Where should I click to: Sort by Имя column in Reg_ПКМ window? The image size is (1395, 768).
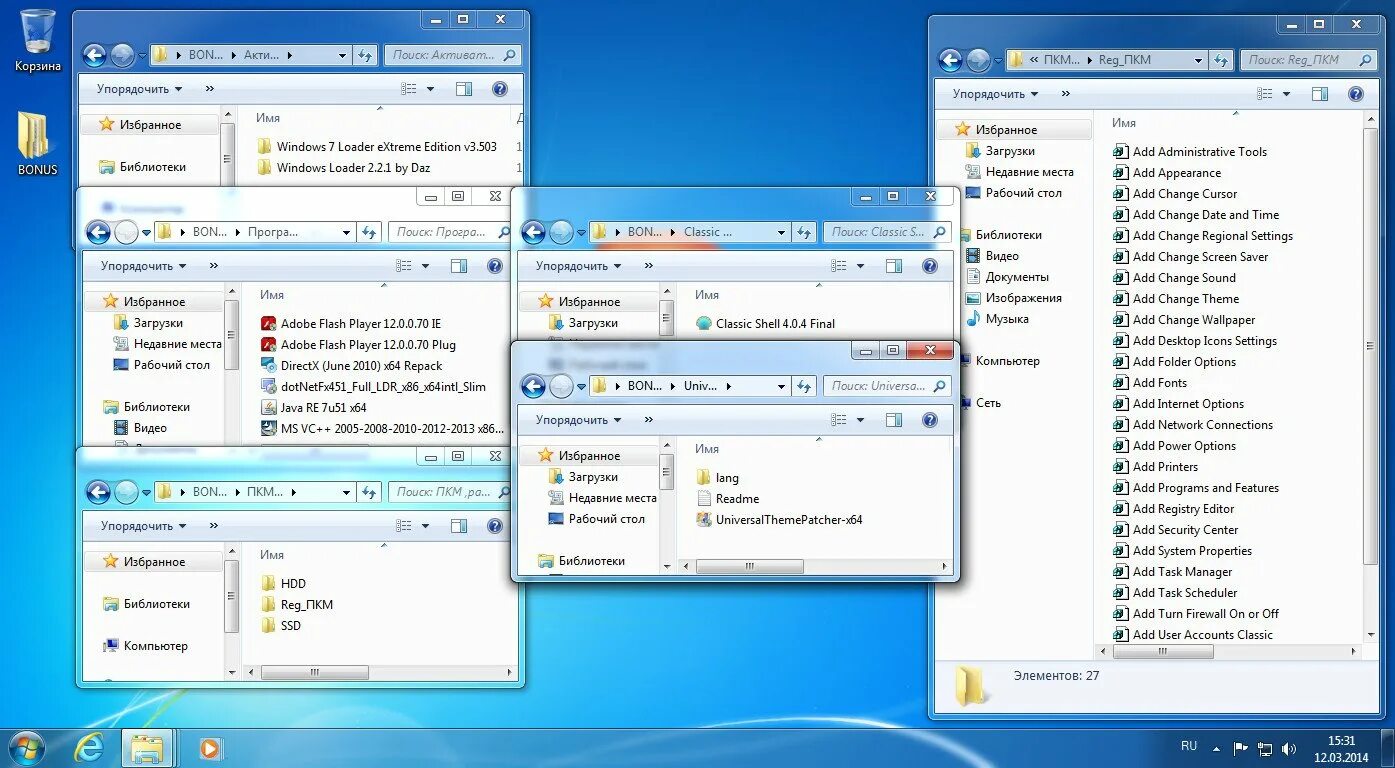pos(1124,123)
